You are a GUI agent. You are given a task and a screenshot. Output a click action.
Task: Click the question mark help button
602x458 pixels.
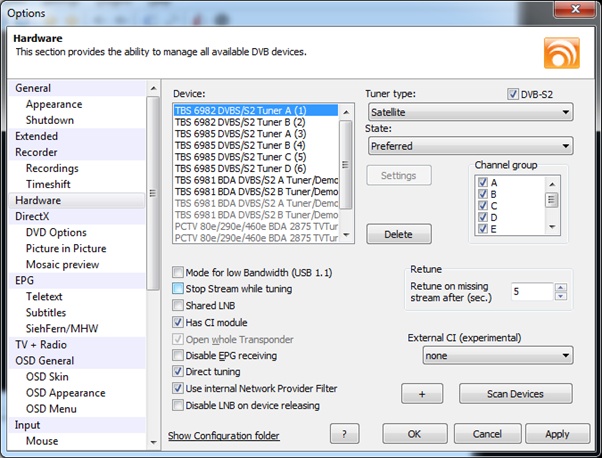pos(344,434)
